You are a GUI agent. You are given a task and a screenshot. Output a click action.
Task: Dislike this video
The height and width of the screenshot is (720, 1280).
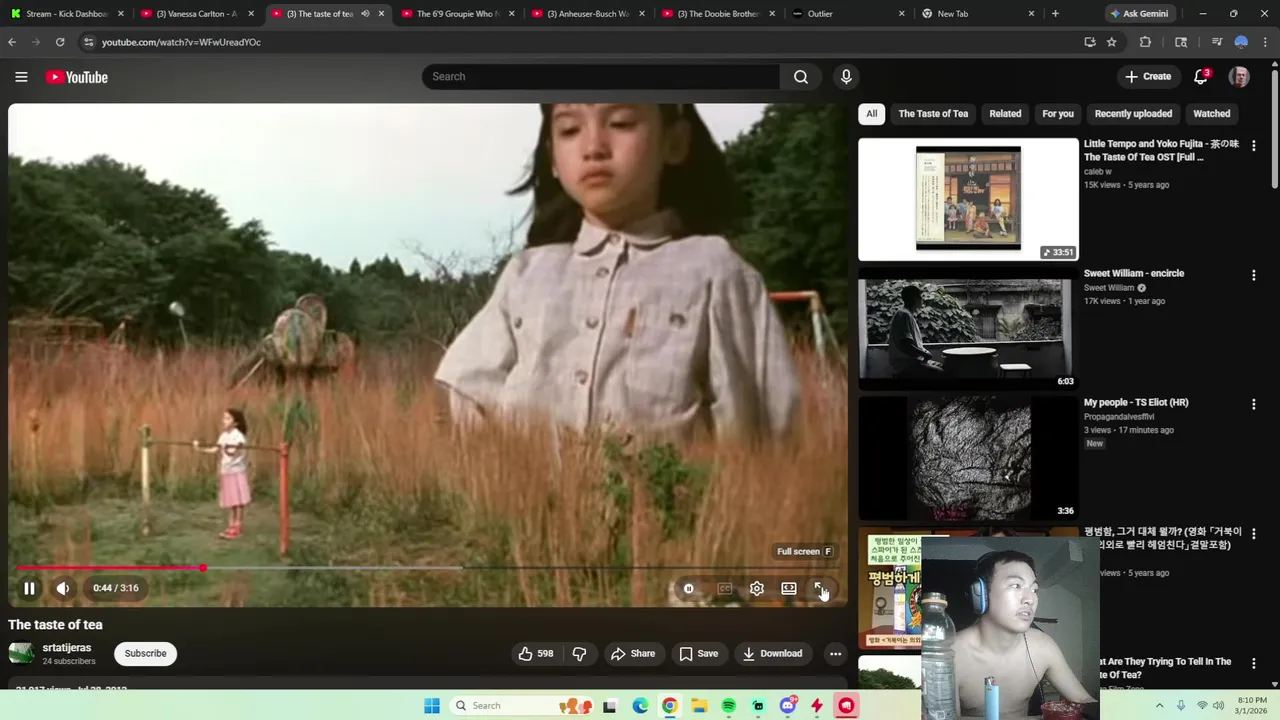point(579,654)
